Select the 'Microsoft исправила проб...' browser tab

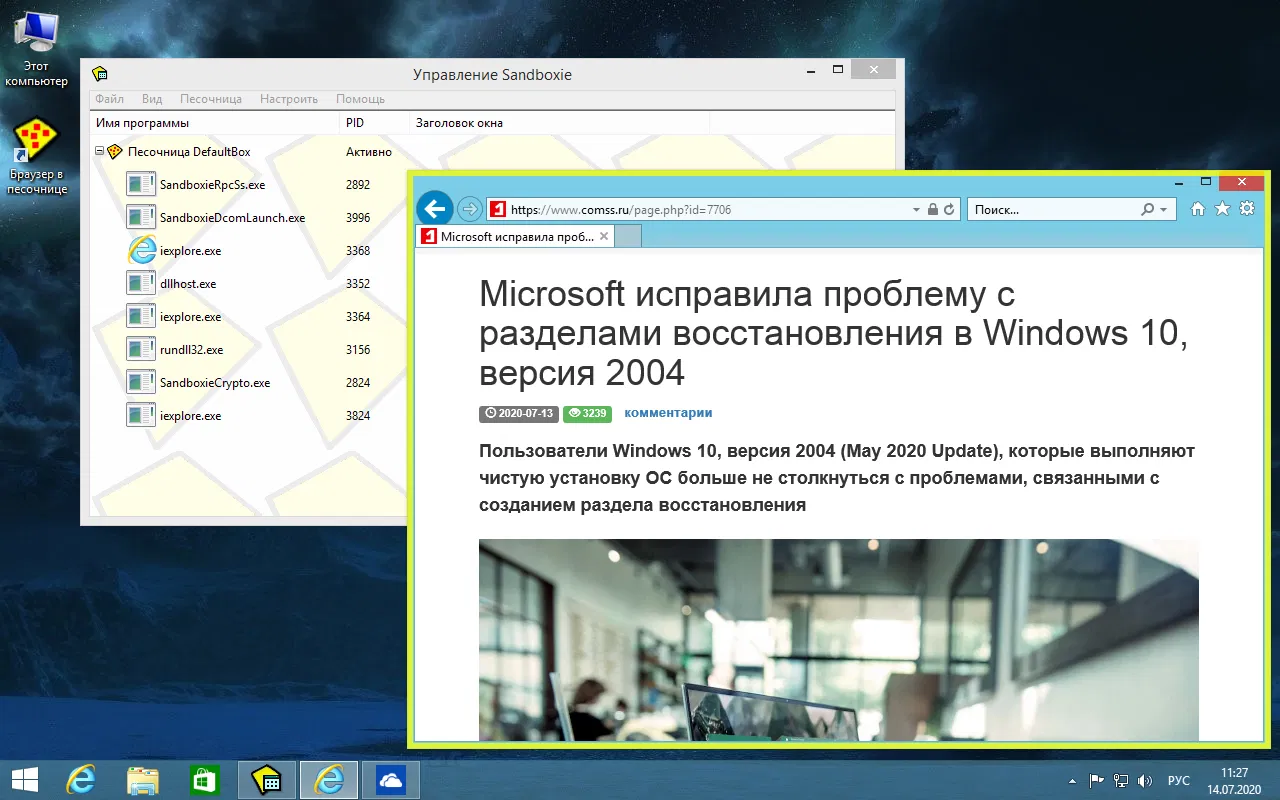click(513, 237)
